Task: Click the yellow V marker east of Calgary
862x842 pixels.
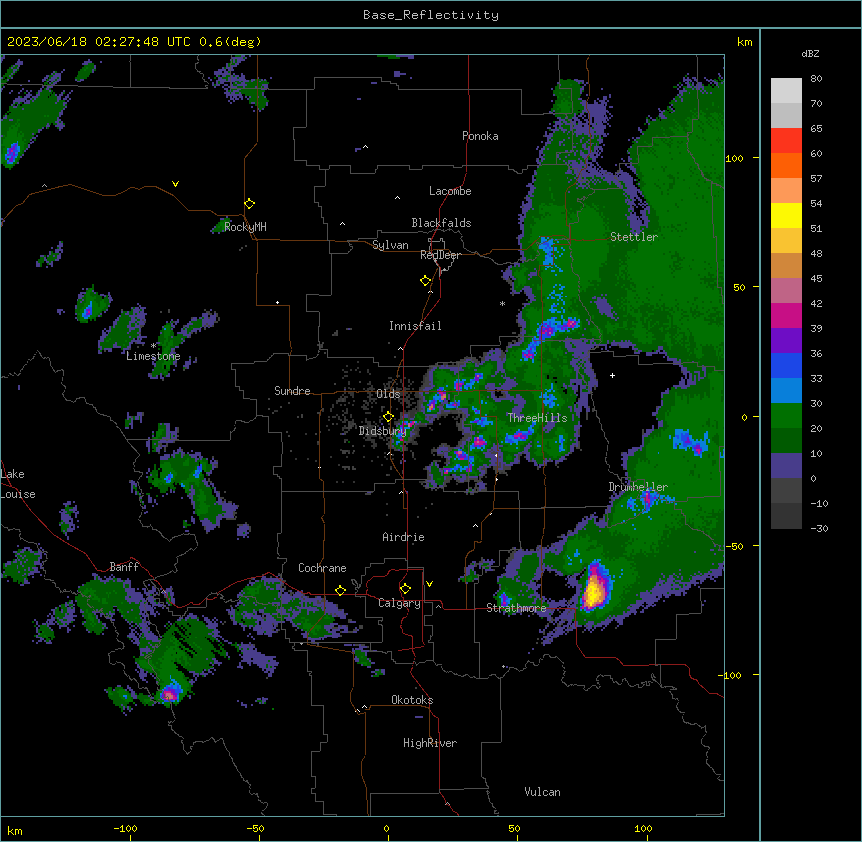Action: click(429, 584)
